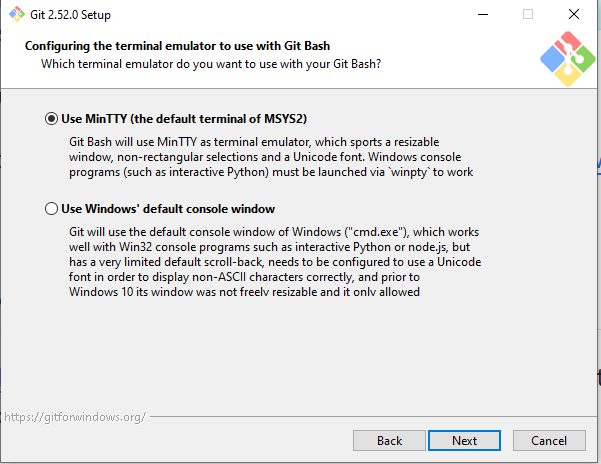
Task: Click the MinTTY description paragraph
Action: coord(260,157)
